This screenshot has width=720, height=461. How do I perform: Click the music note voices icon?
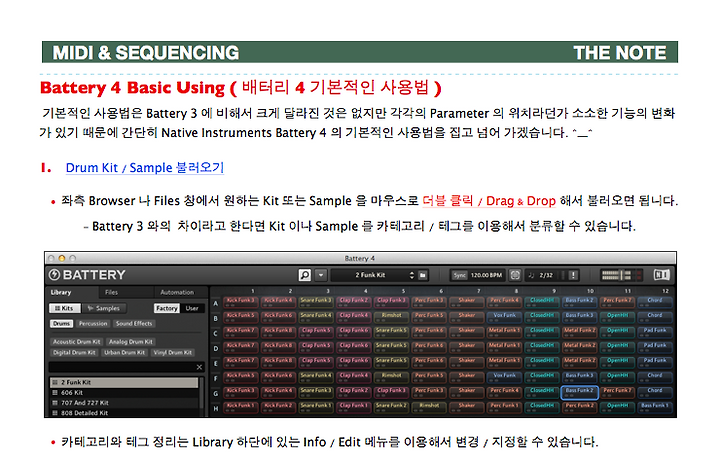(x=531, y=275)
